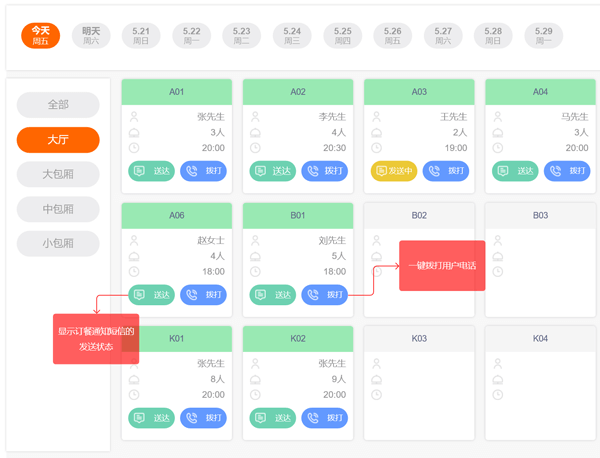600x458 pixels.
Task: Select the 大厅 area filter
Action: 58,139
